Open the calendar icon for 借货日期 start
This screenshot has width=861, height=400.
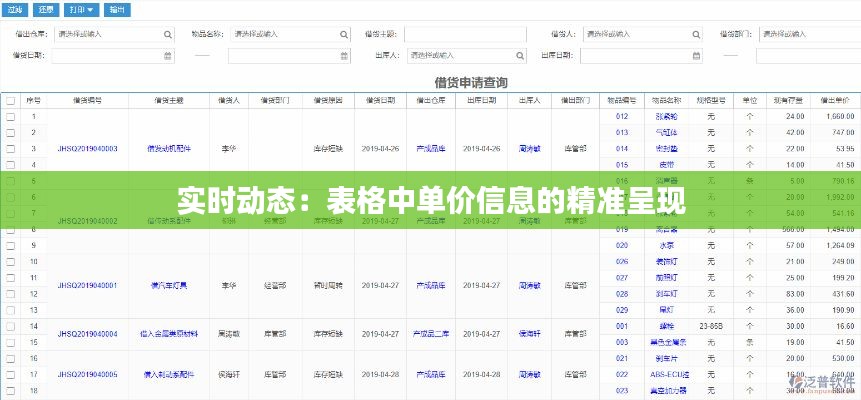pyautogui.click(x=167, y=54)
